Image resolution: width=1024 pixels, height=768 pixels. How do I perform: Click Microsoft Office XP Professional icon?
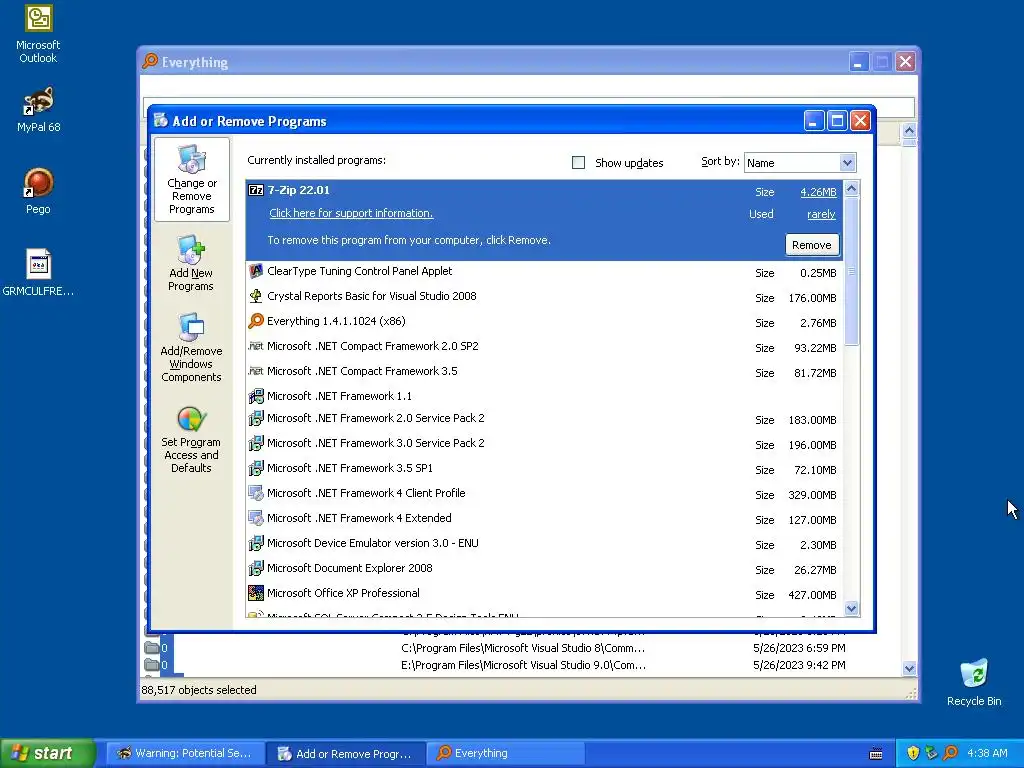point(256,593)
